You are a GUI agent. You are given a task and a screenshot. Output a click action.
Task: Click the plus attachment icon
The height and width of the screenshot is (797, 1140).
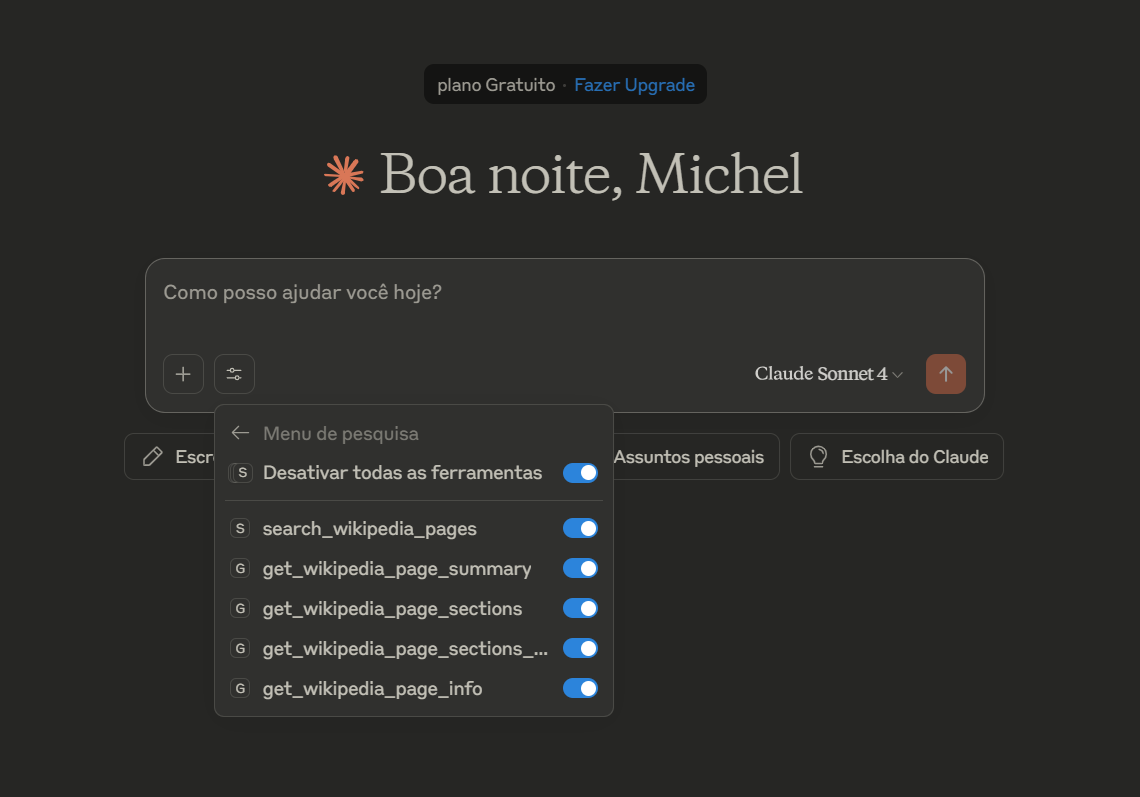183,374
